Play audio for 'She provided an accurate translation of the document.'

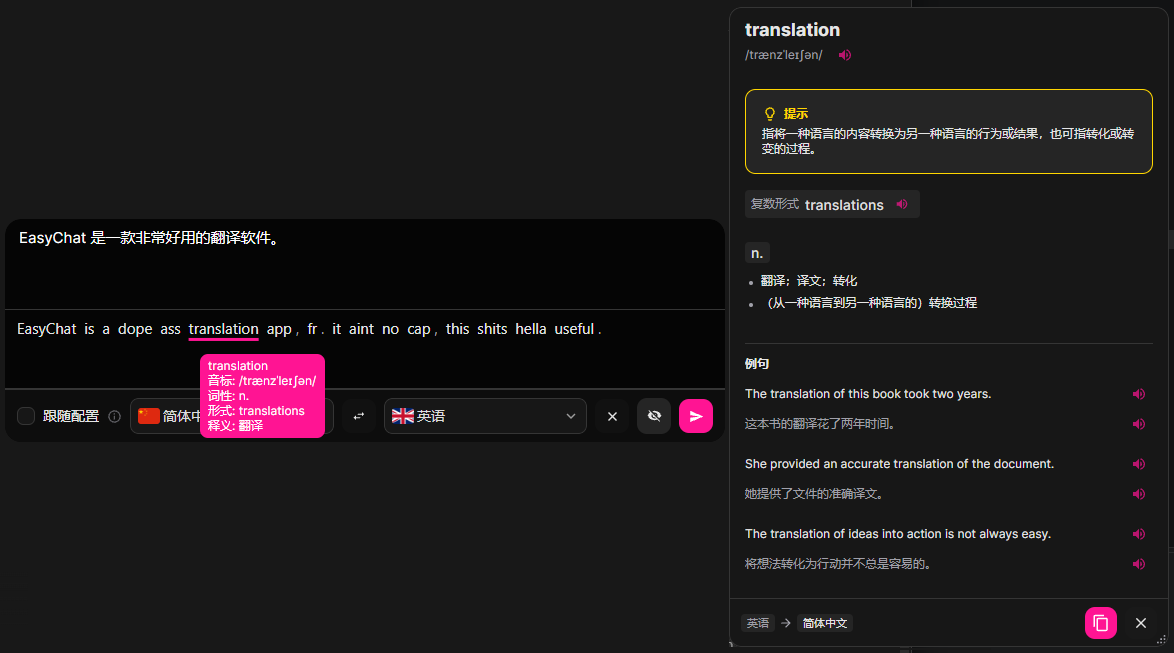coord(1139,464)
